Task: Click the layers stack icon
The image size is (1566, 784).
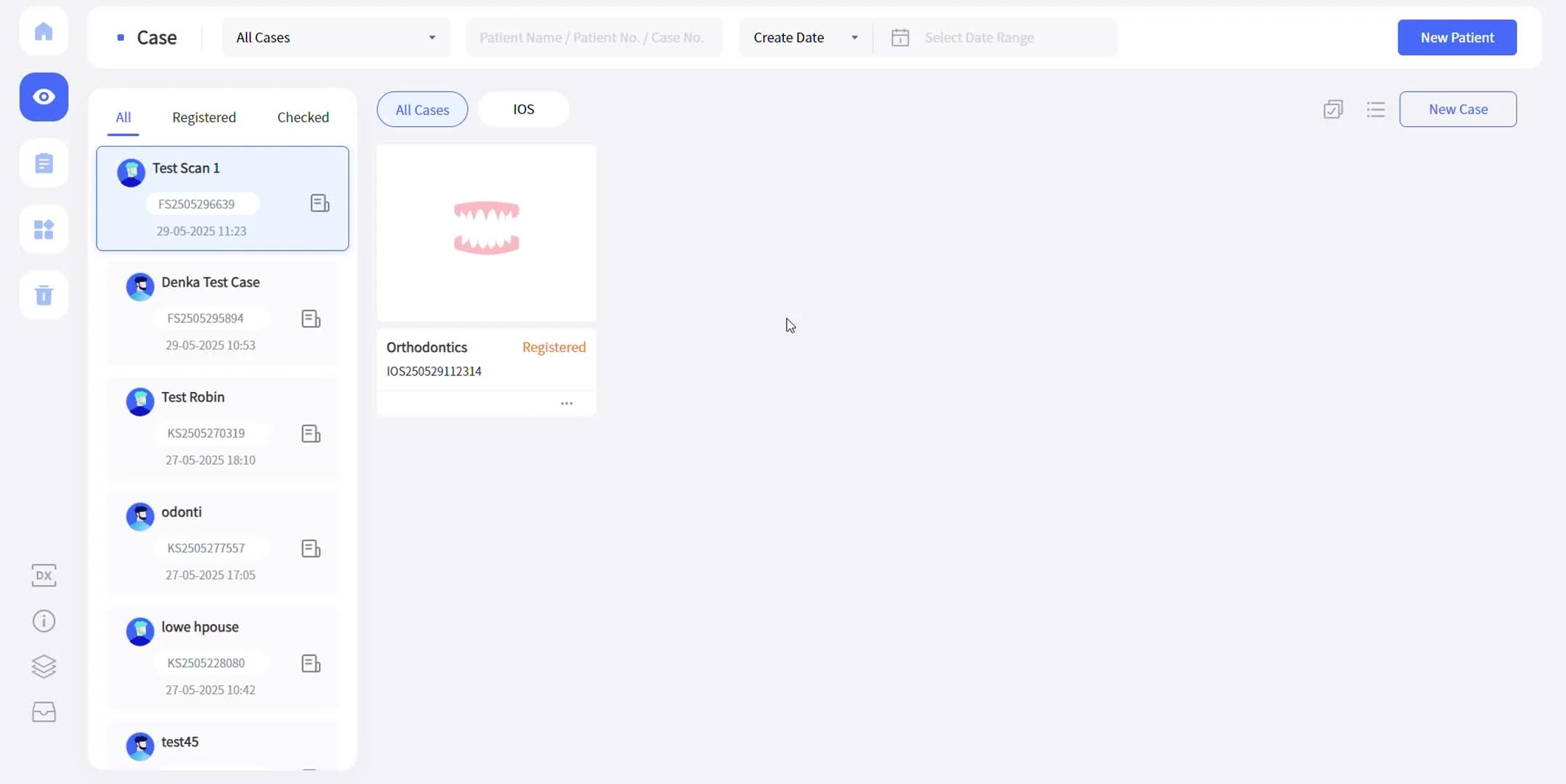Action: pyautogui.click(x=44, y=666)
